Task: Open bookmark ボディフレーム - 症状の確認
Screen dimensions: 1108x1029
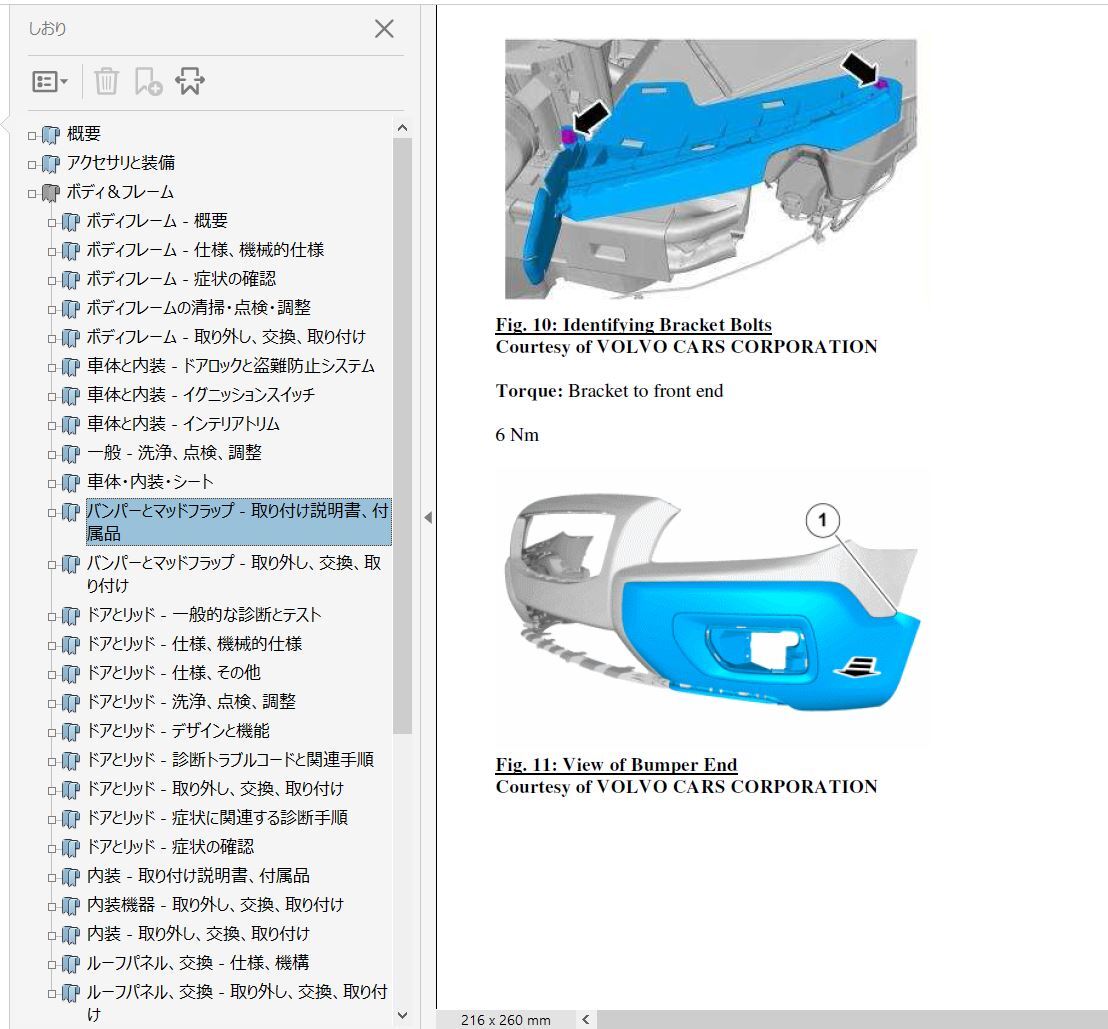Action: (181, 279)
